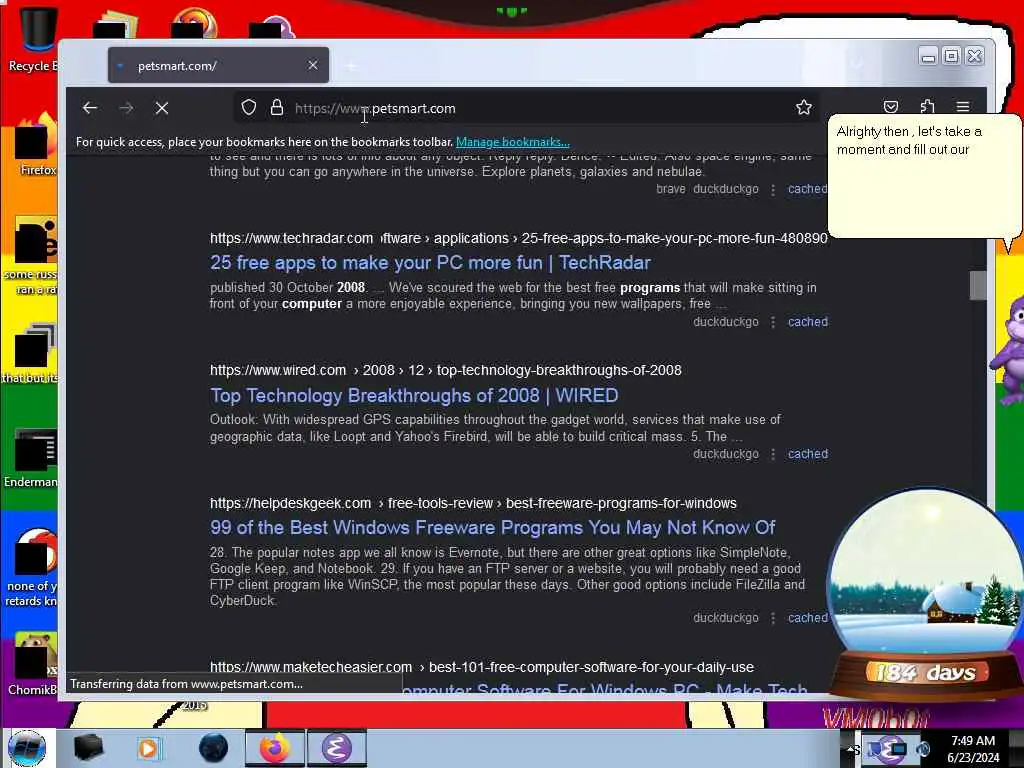
Task: Open the black folder taskbar icon
Action: pos(88,748)
